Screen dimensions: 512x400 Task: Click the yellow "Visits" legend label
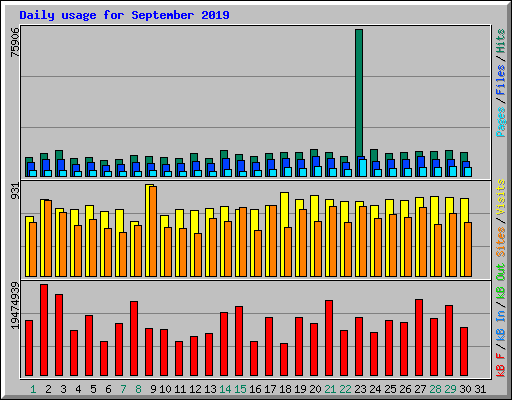coord(501,198)
